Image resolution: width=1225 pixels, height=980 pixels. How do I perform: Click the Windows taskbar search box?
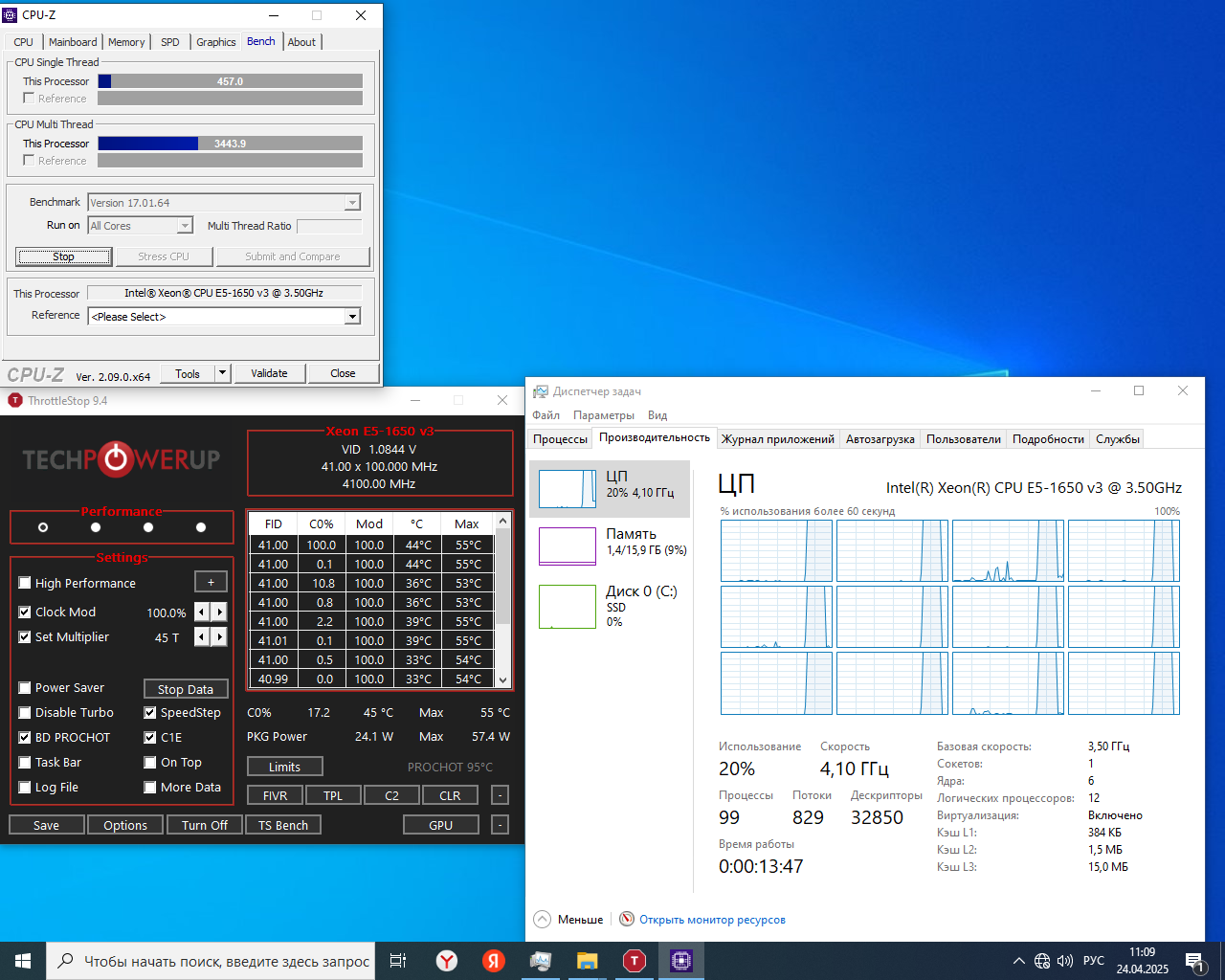click(x=211, y=961)
